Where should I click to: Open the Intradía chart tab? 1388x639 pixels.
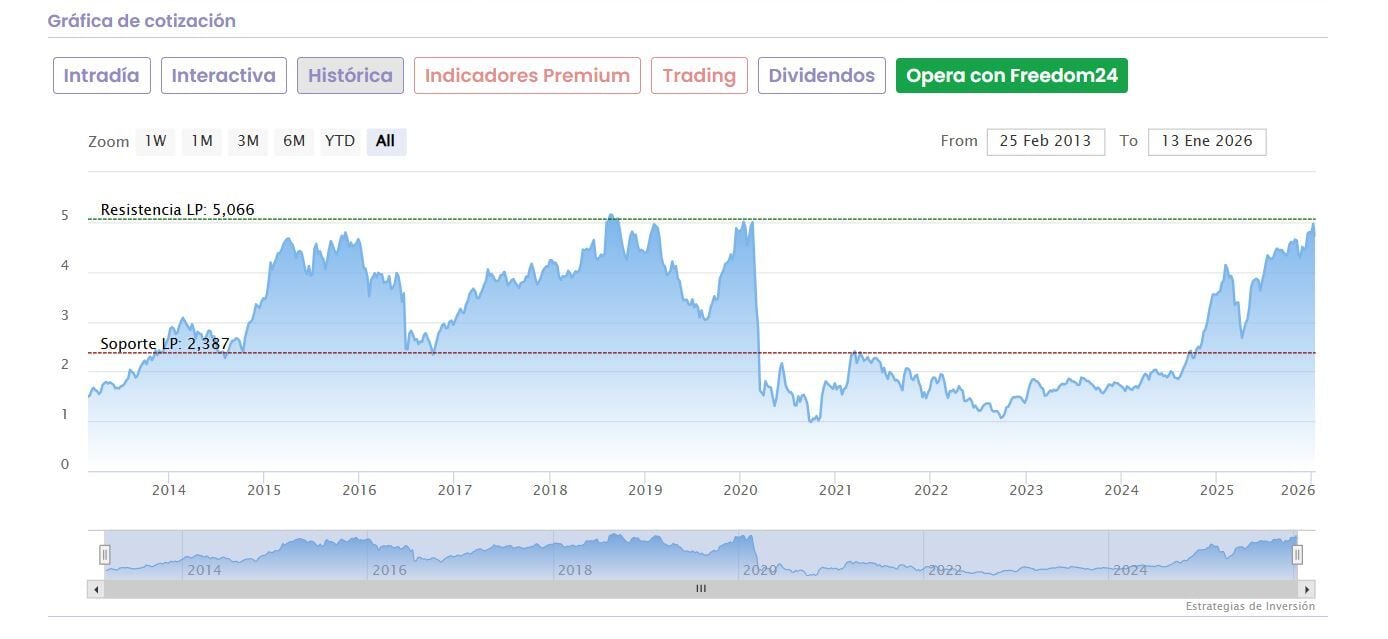point(102,75)
